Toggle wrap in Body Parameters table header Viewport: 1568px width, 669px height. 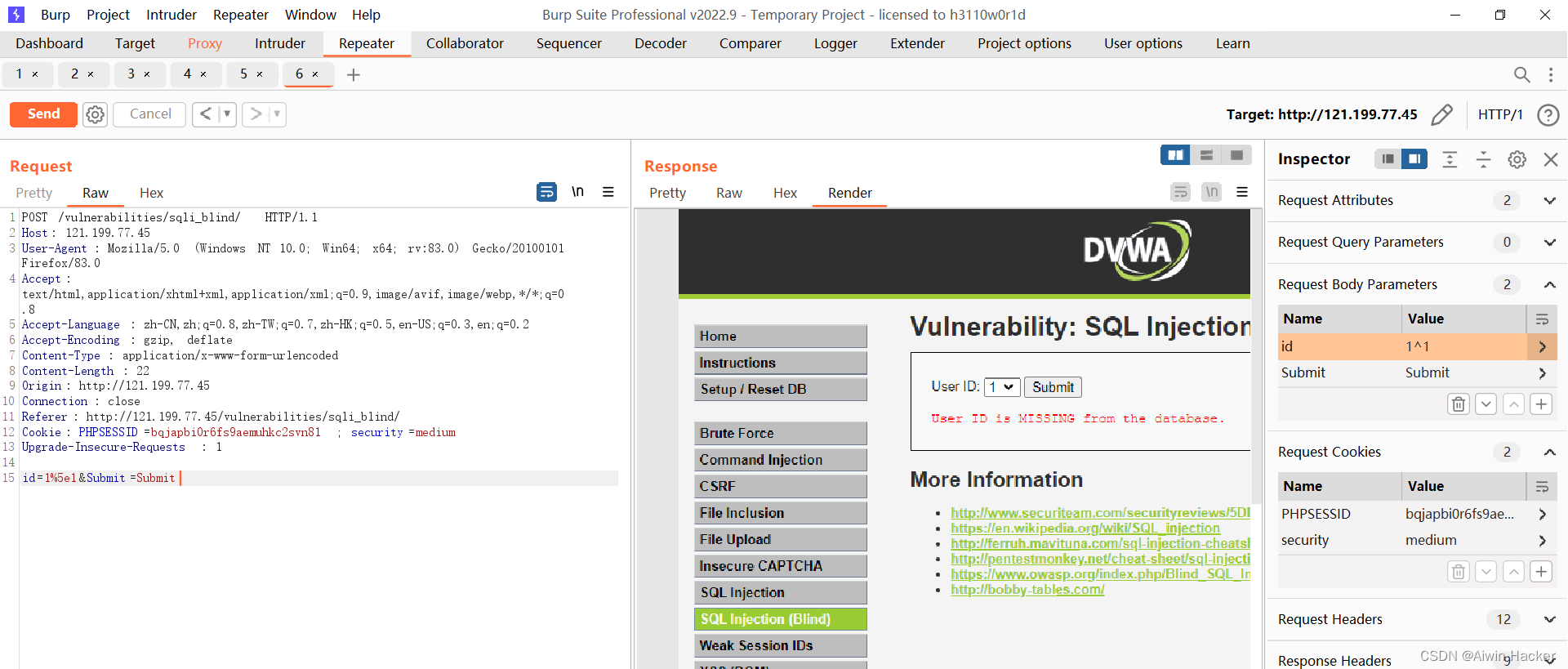click(1542, 319)
